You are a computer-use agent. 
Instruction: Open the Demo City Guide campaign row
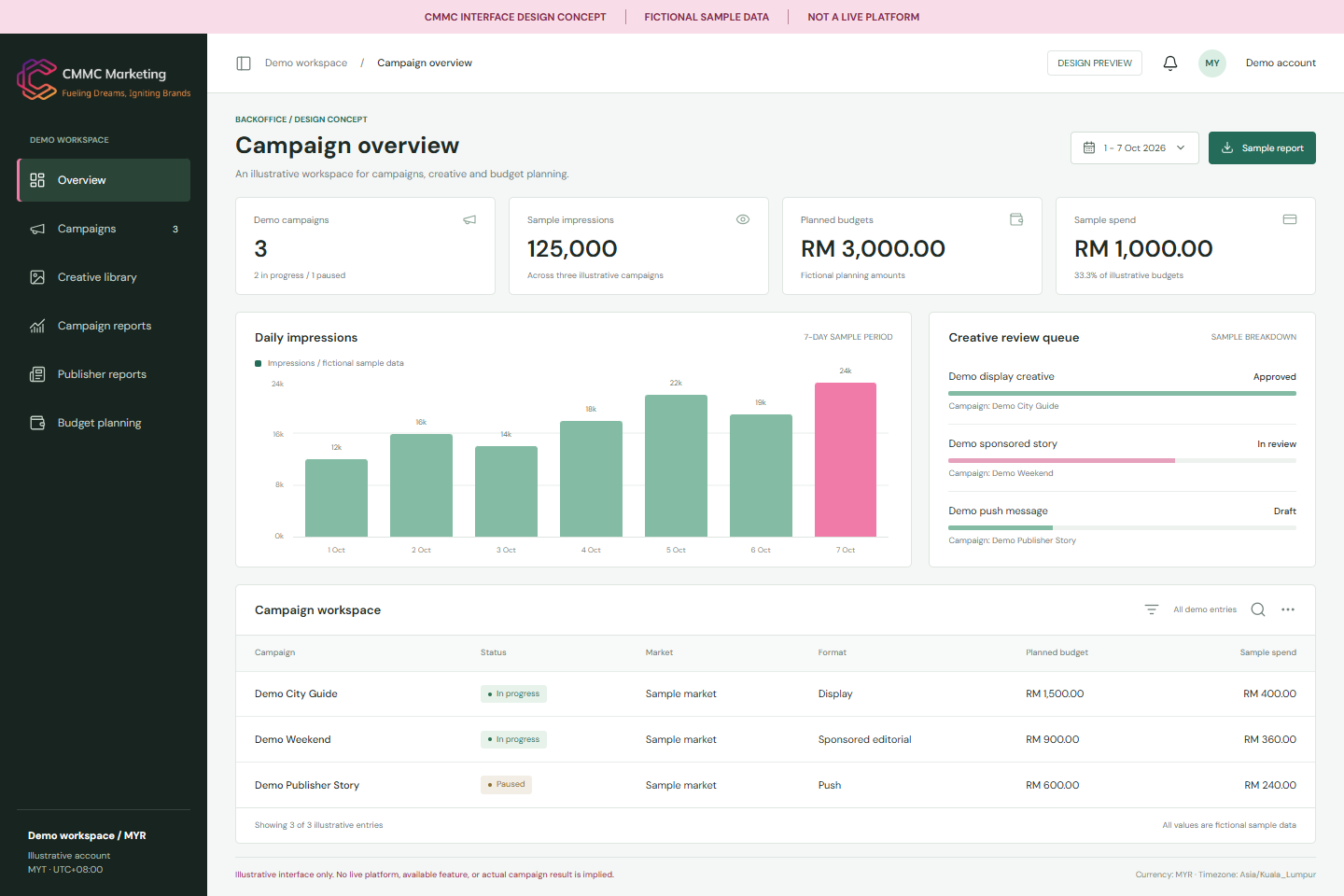coord(776,694)
